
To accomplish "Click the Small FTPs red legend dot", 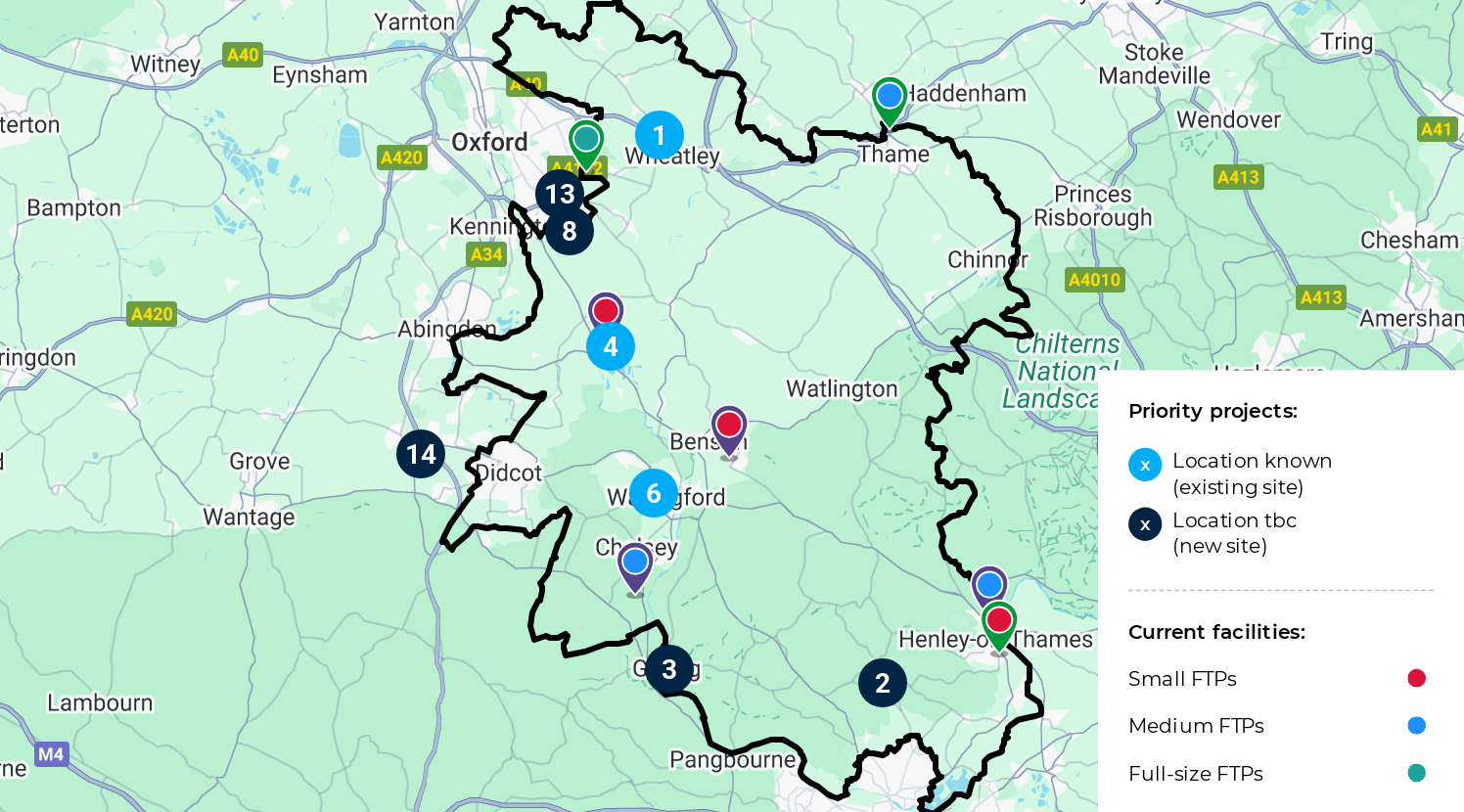I will tap(1416, 678).
